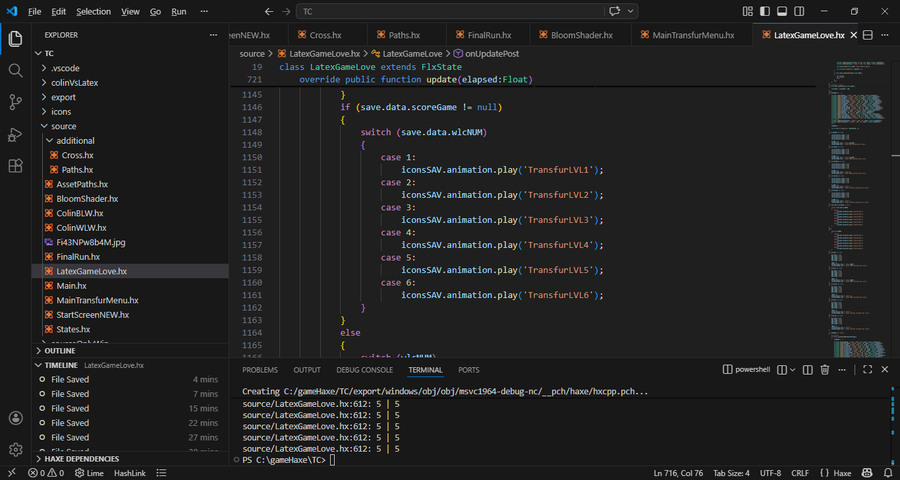Image resolution: width=900 pixels, height=480 pixels.
Task: Open the Manage gear icon
Action: click(15, 450)
